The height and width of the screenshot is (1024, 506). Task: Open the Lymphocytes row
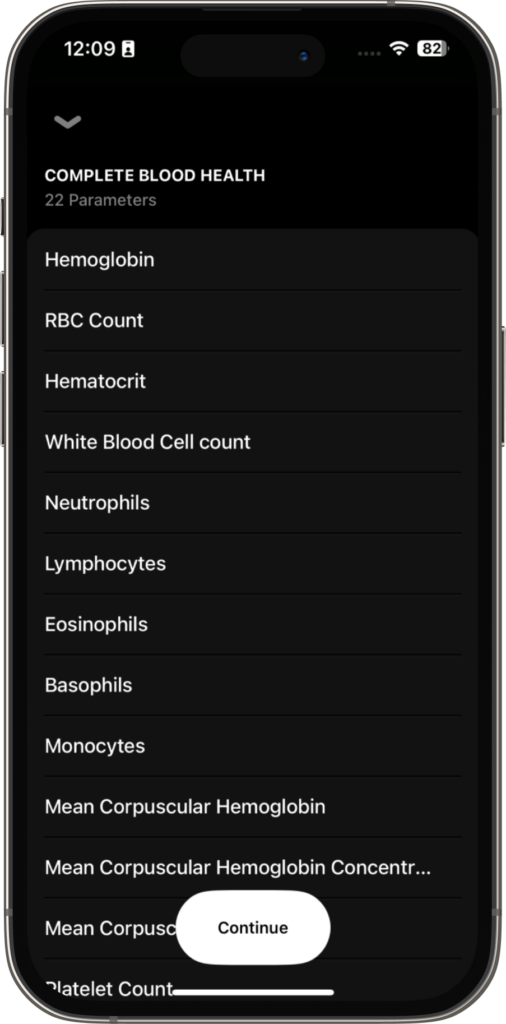pyautogui.click(x=253, y=564)
